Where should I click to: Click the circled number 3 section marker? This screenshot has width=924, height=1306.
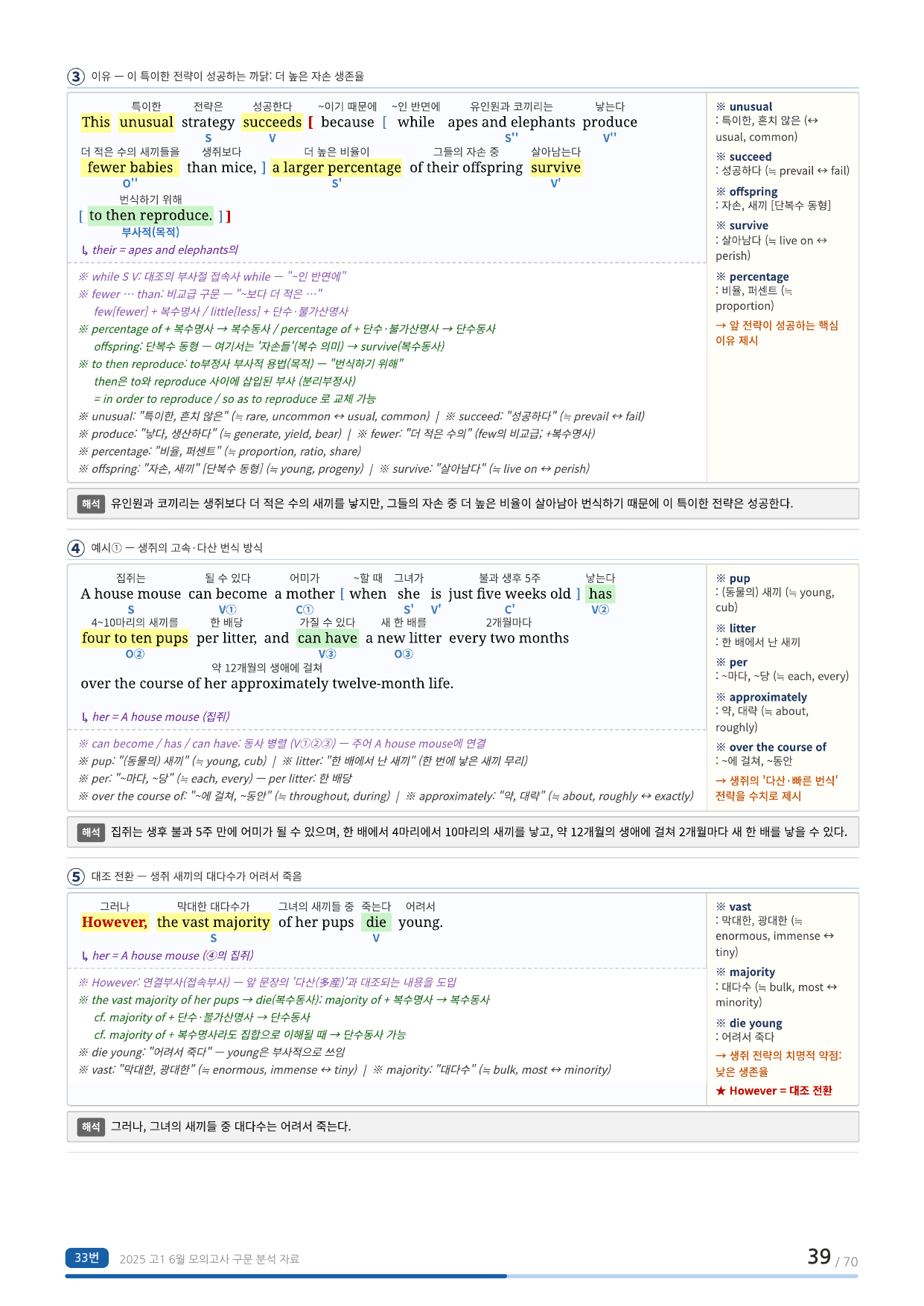click(76, 77)
